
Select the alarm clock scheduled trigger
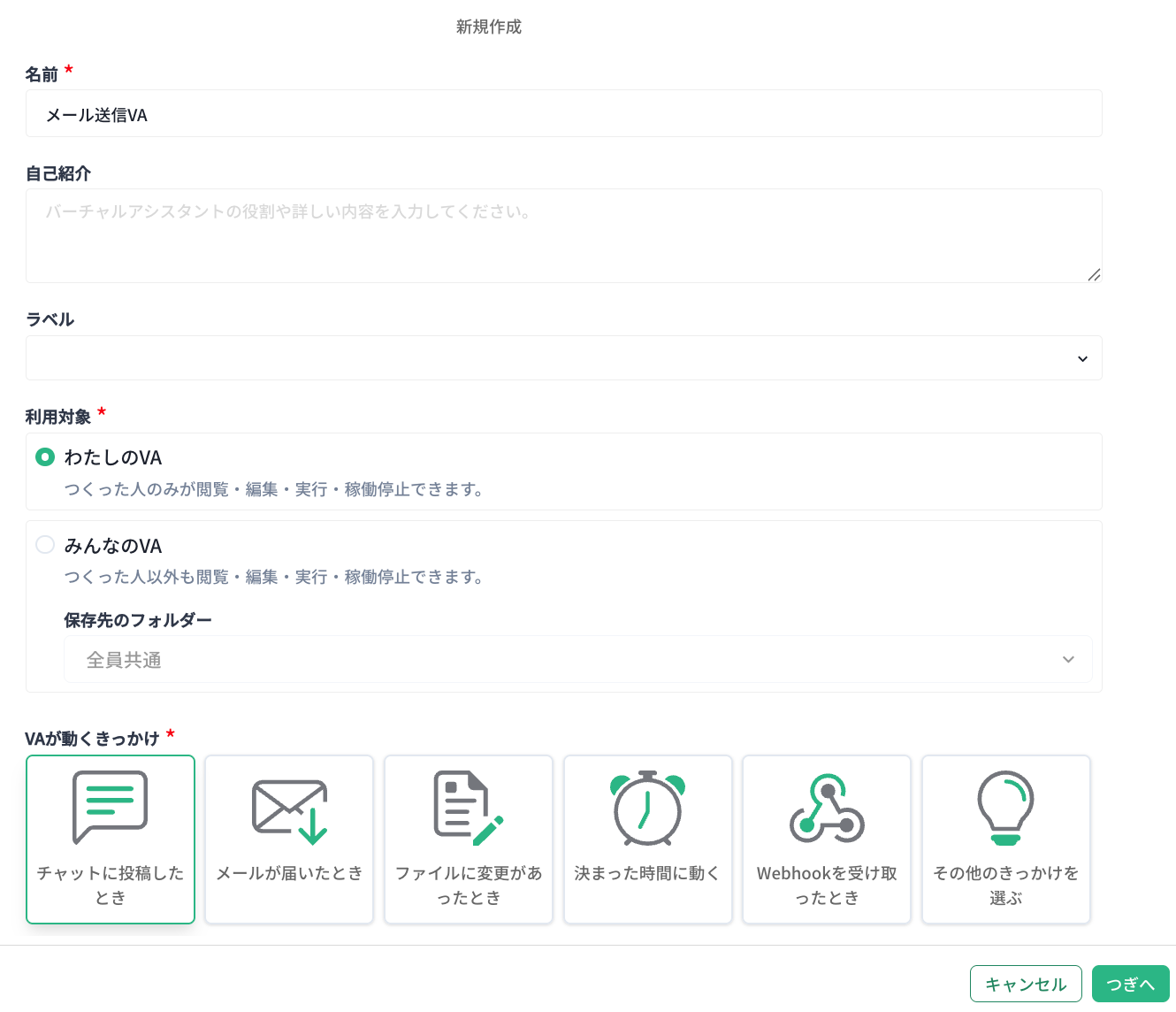(647, 808)
